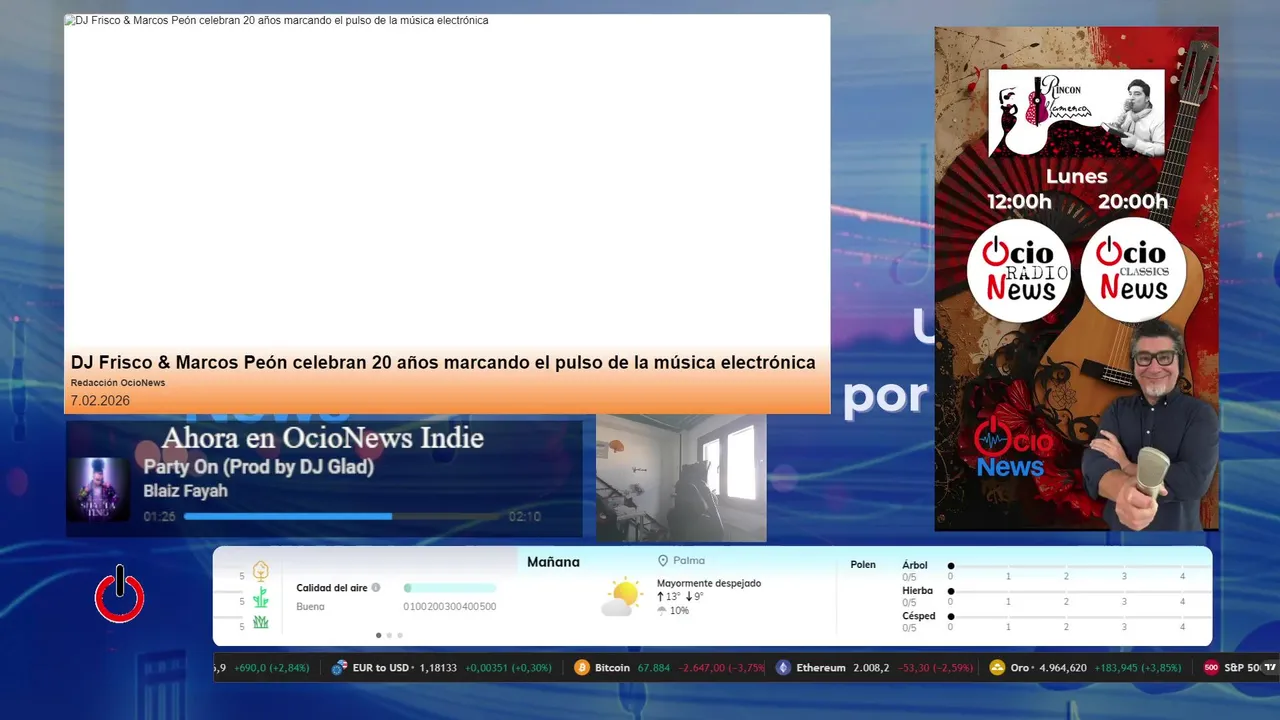Click the Oro price 4.964,620
This screenshot has height=720, width=1280.
[1063, 668]
